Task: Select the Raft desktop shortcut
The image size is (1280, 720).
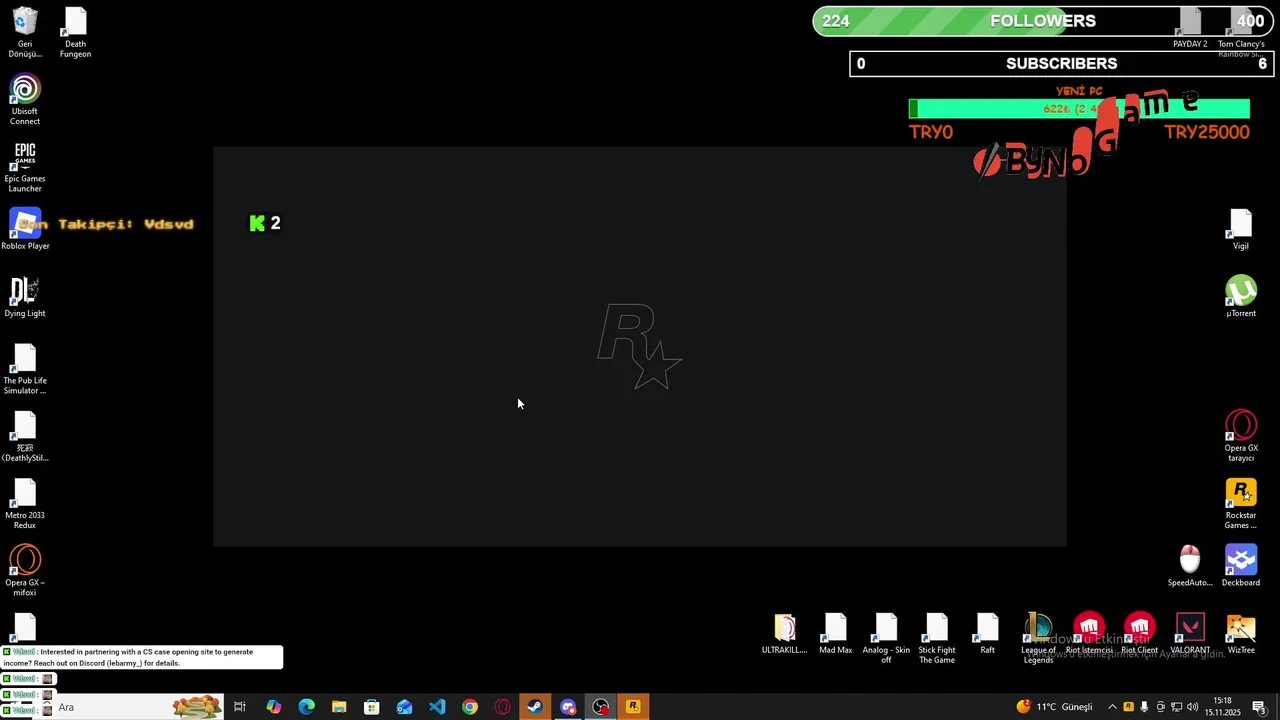Action: click(x=988, y=634)
